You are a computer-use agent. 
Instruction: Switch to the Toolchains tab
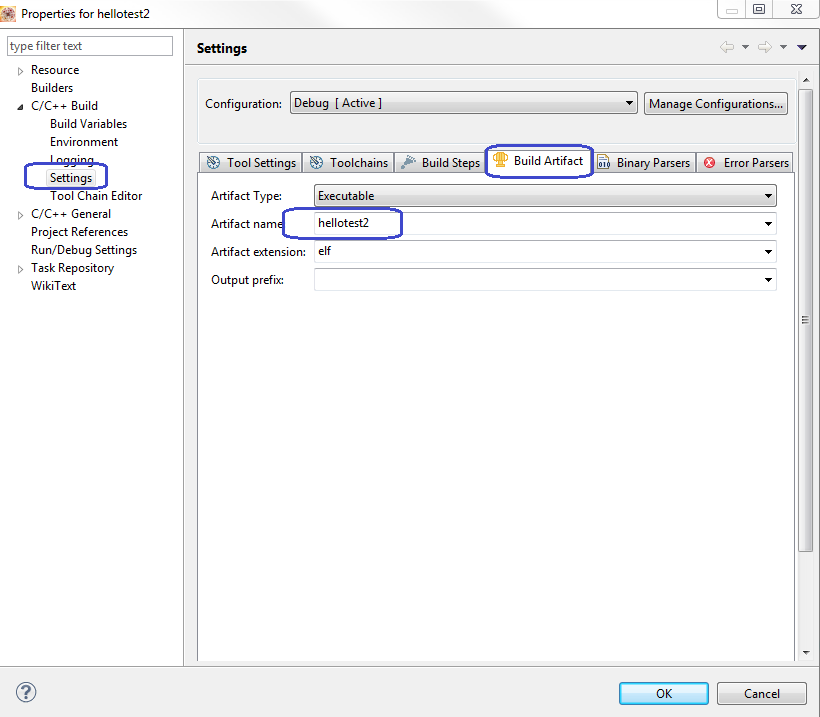pyautogui.click(x=348, y=163)
